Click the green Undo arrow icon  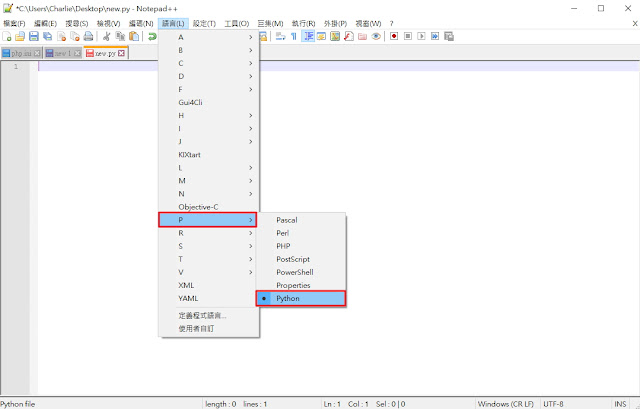(152, 36)
